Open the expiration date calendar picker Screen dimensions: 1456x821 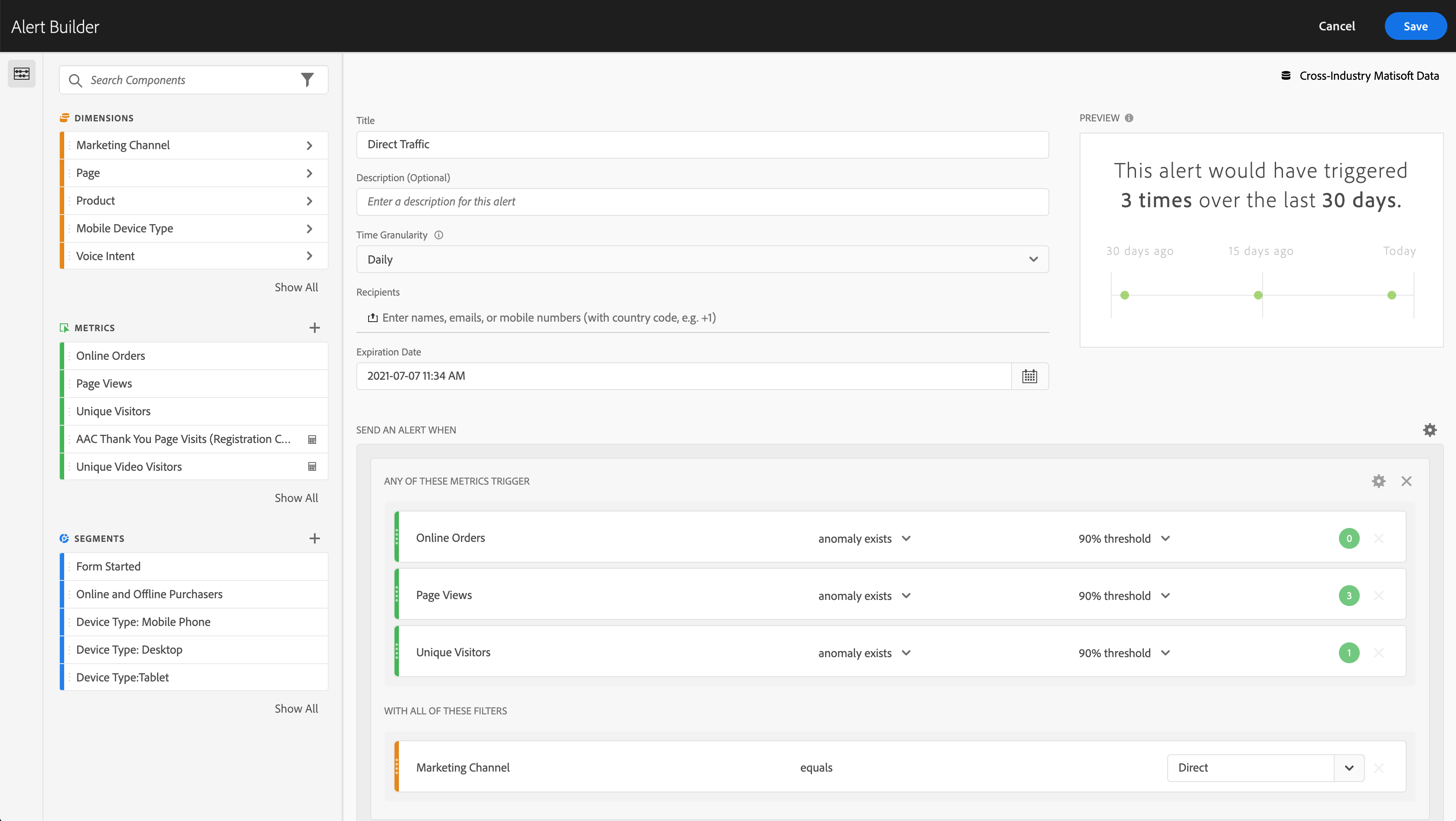(x=1029, y=376)
